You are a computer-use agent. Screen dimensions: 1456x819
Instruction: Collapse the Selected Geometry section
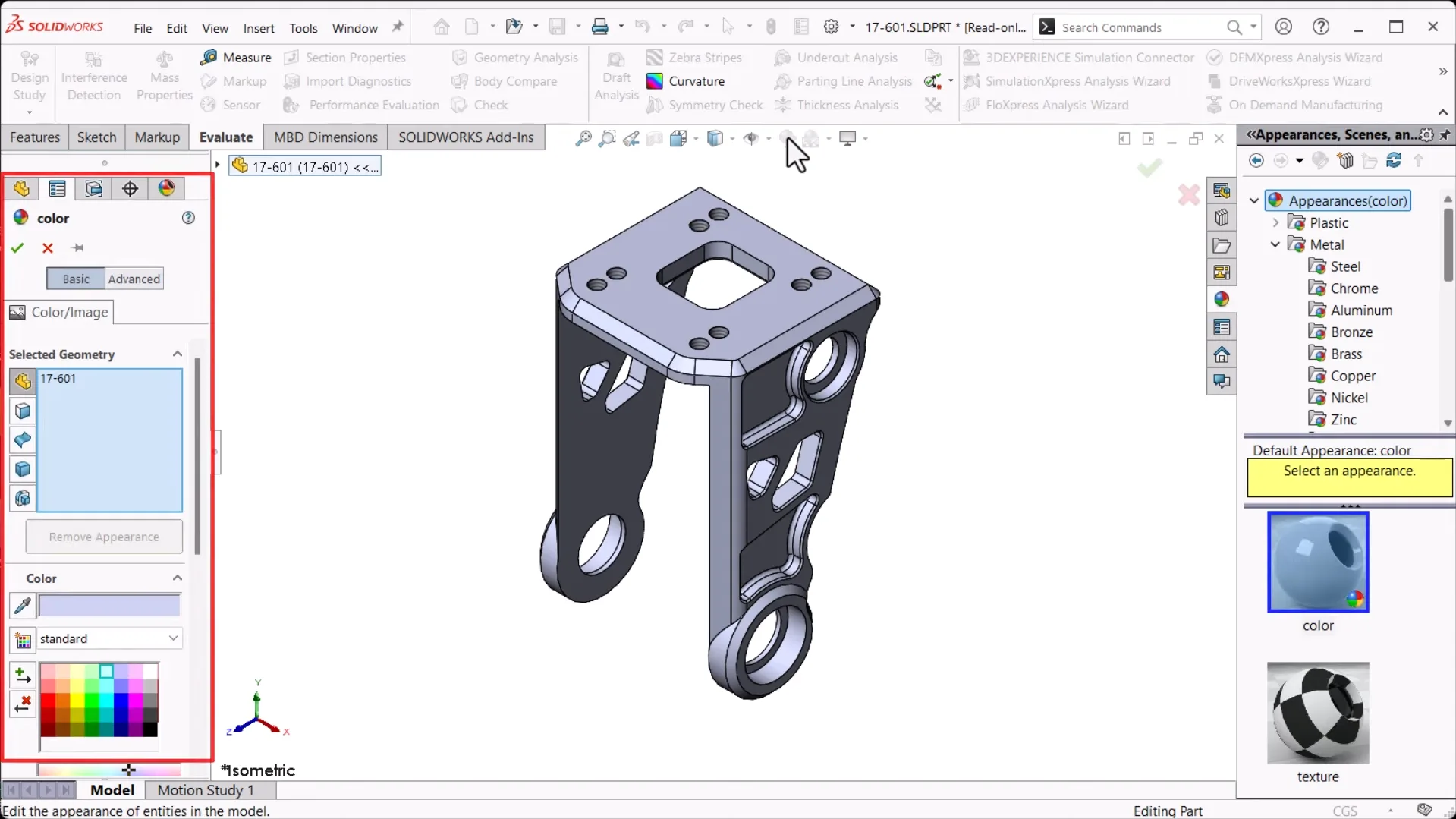click(178, 354)
